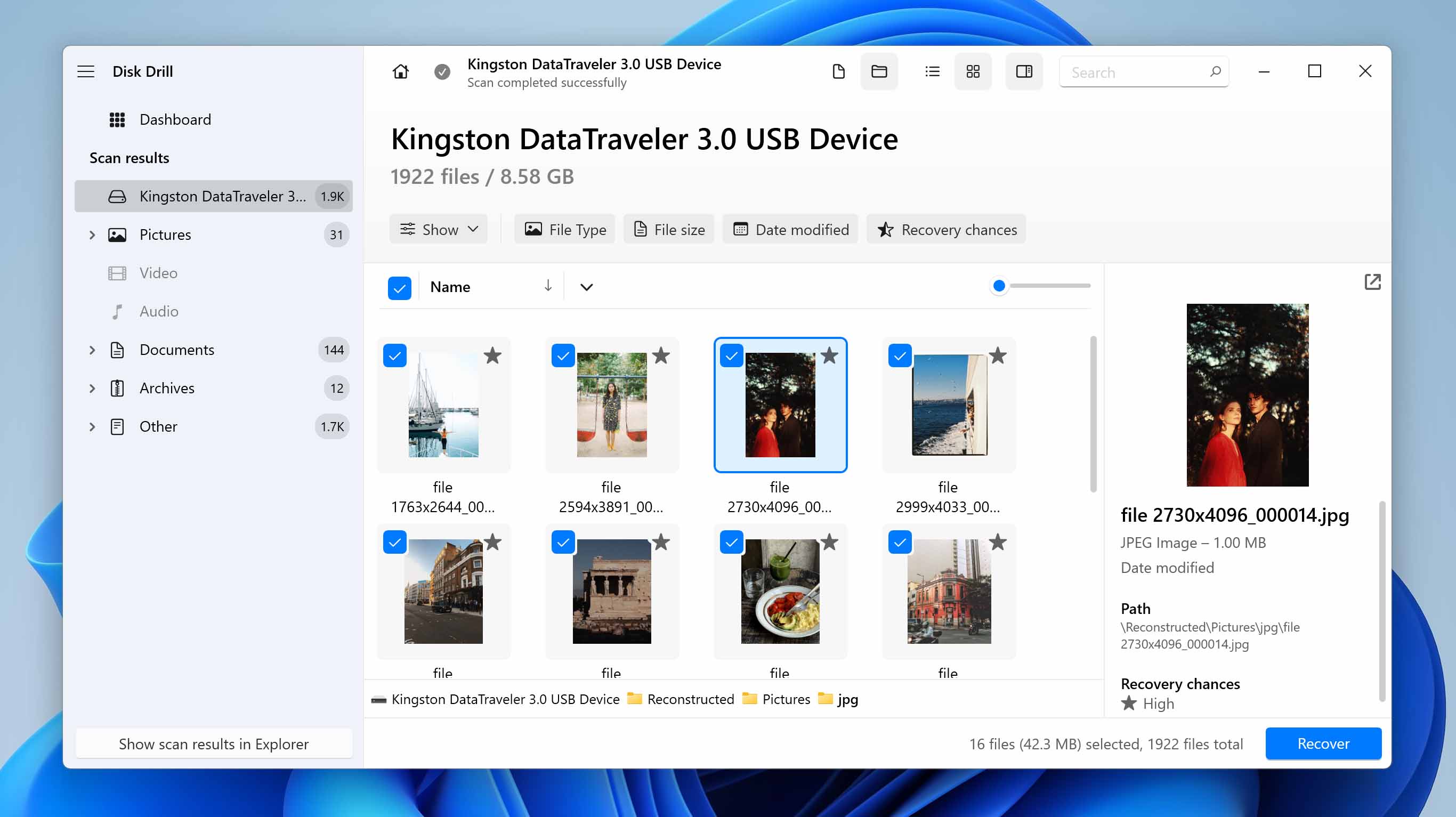Open the hamburger menu next to Disk Drill
The height and width of the screenshot is (817, 1456).
(86, 72)
